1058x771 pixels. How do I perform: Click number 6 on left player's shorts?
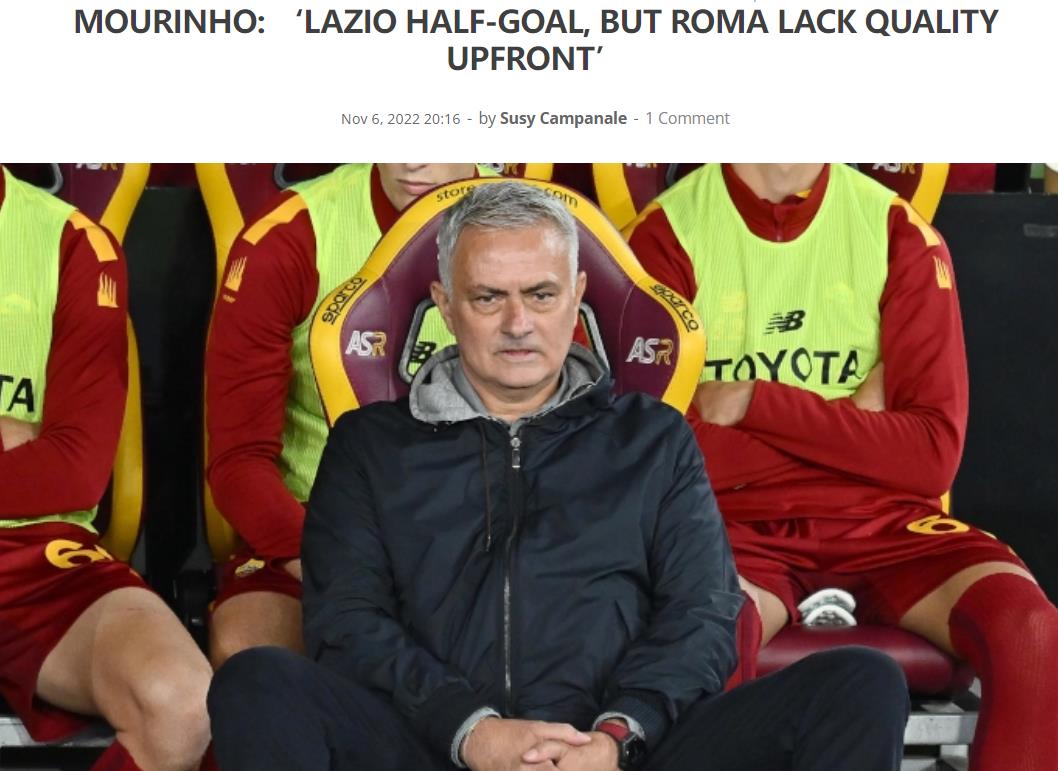pos(76,553)
